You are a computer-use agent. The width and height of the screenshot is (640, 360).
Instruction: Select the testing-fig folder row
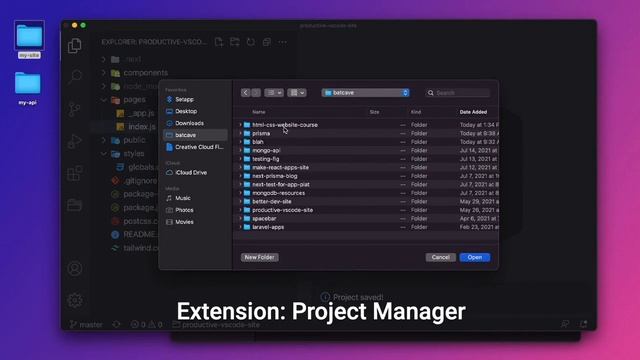click(367, 159)
